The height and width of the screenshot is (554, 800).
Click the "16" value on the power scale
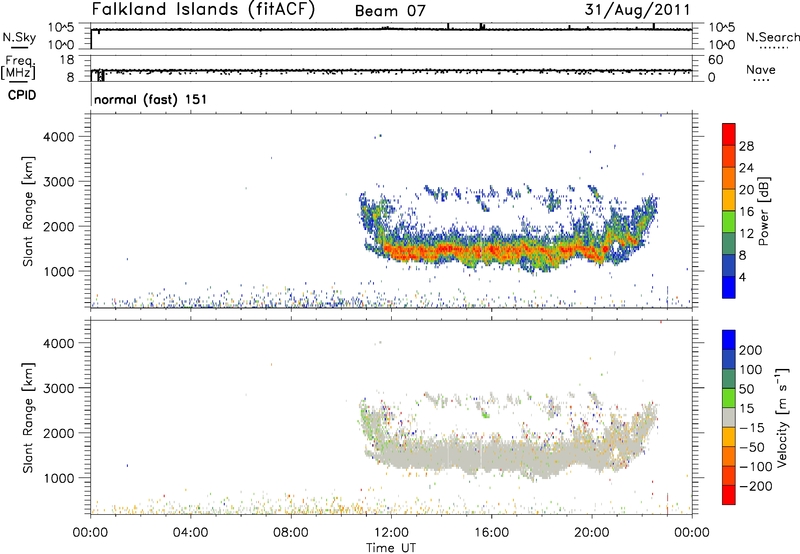746,212
